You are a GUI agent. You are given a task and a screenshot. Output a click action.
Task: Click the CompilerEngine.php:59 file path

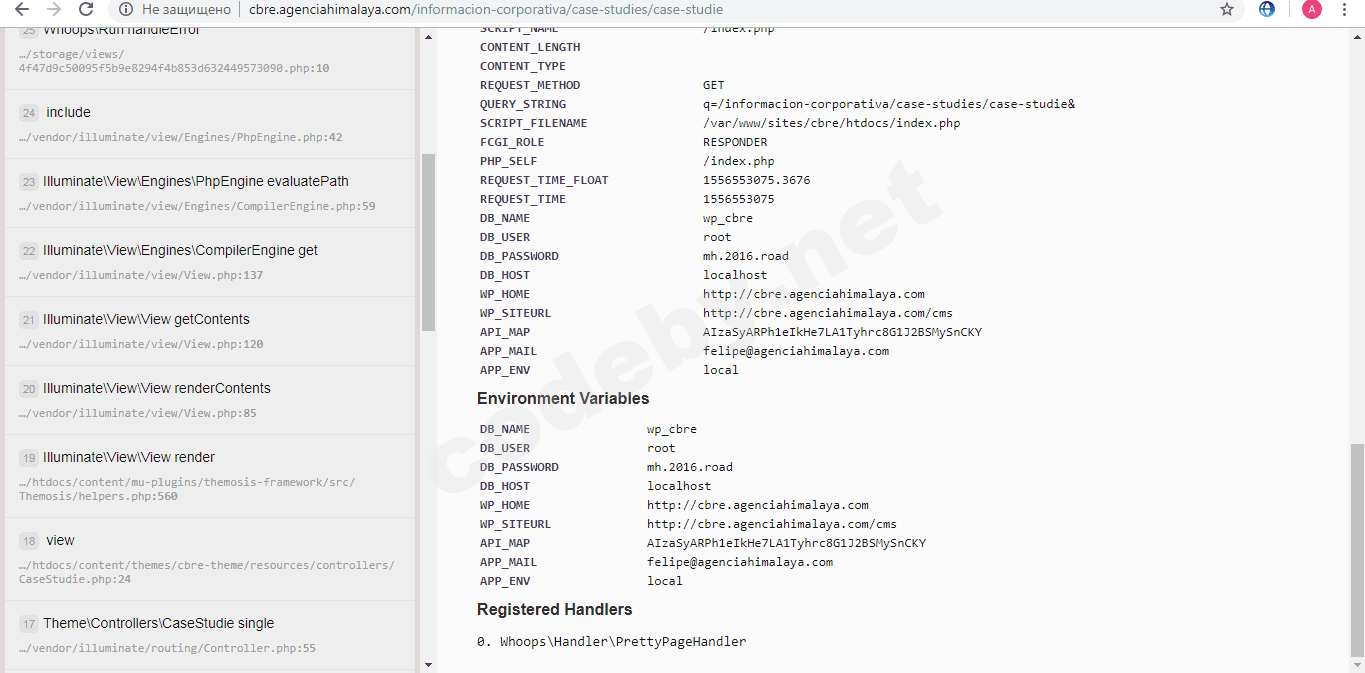point(197,207)
